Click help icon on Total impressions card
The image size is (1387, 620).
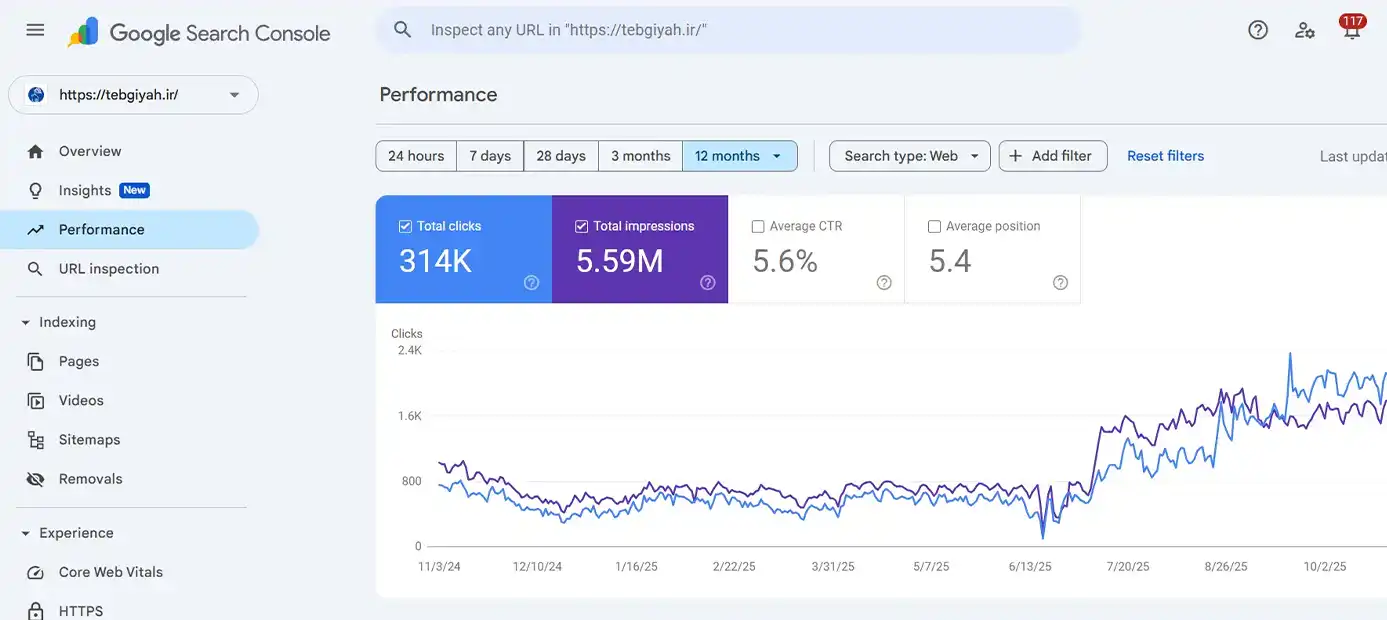pyautogui.click(x=707, y=283)
